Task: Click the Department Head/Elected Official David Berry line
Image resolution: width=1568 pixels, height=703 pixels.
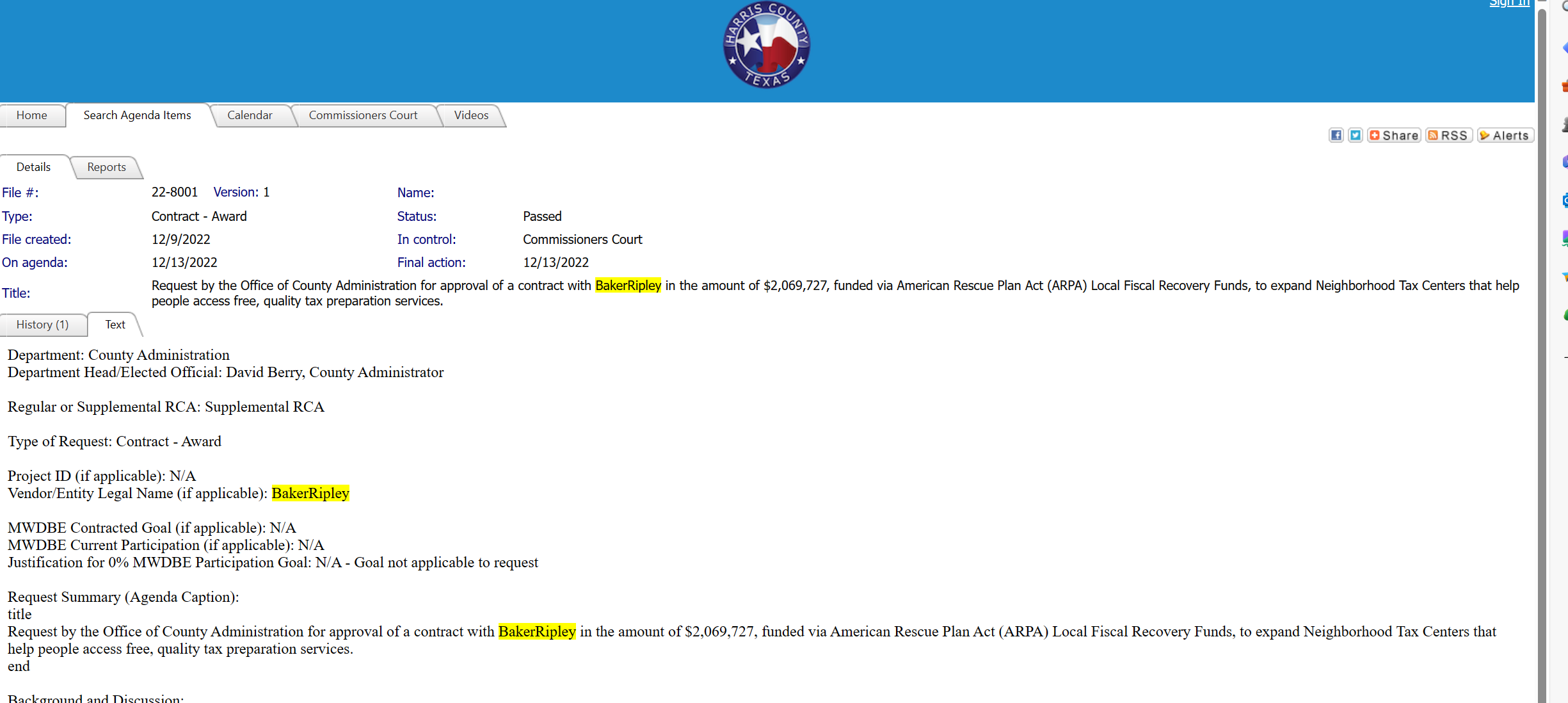Action: pyautogui.click(x=225, y=373)
